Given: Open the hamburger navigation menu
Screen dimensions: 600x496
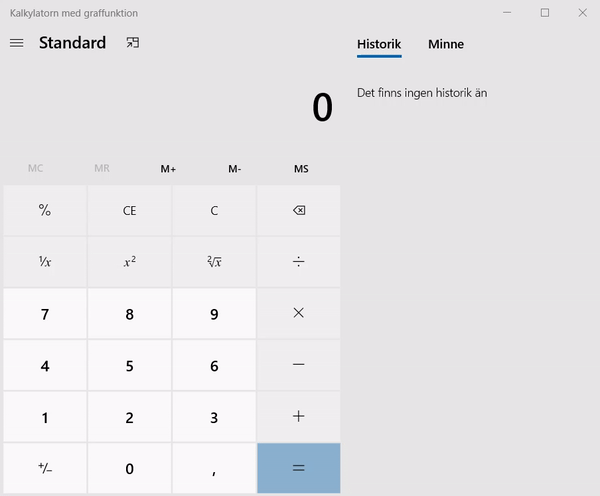Looking at the screenshot, I should tap(16, 43).
